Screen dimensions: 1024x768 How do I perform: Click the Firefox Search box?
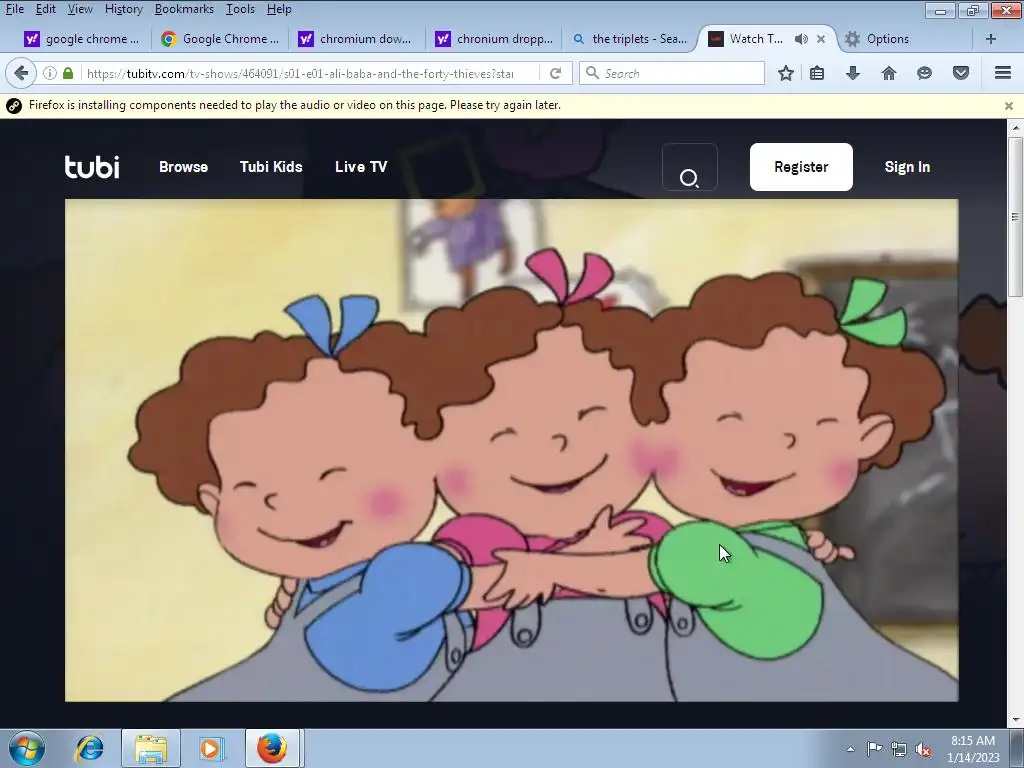pos(672,73)
